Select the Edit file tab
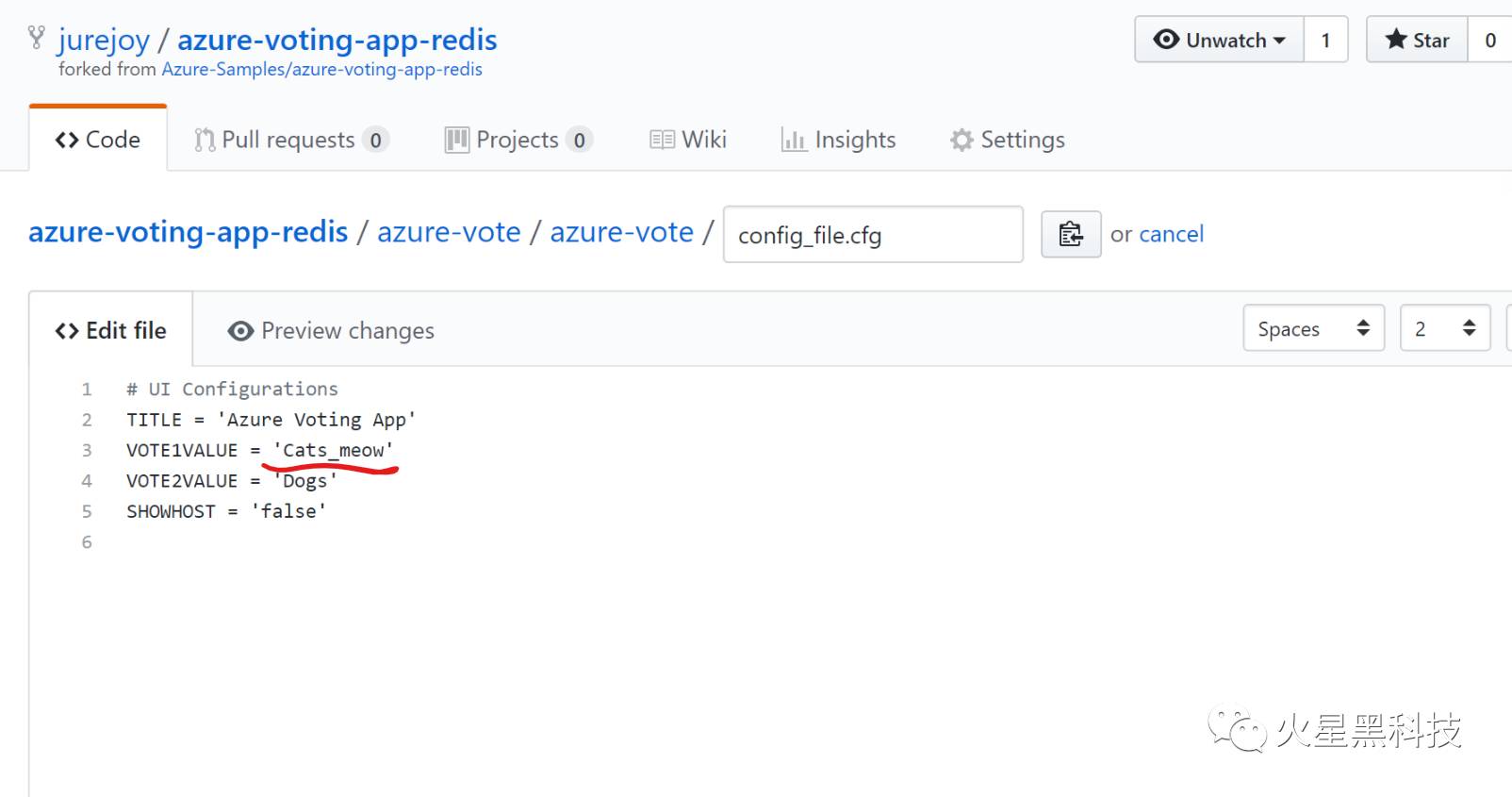The width and height of the screenshot is (1512, 797). 111,330
